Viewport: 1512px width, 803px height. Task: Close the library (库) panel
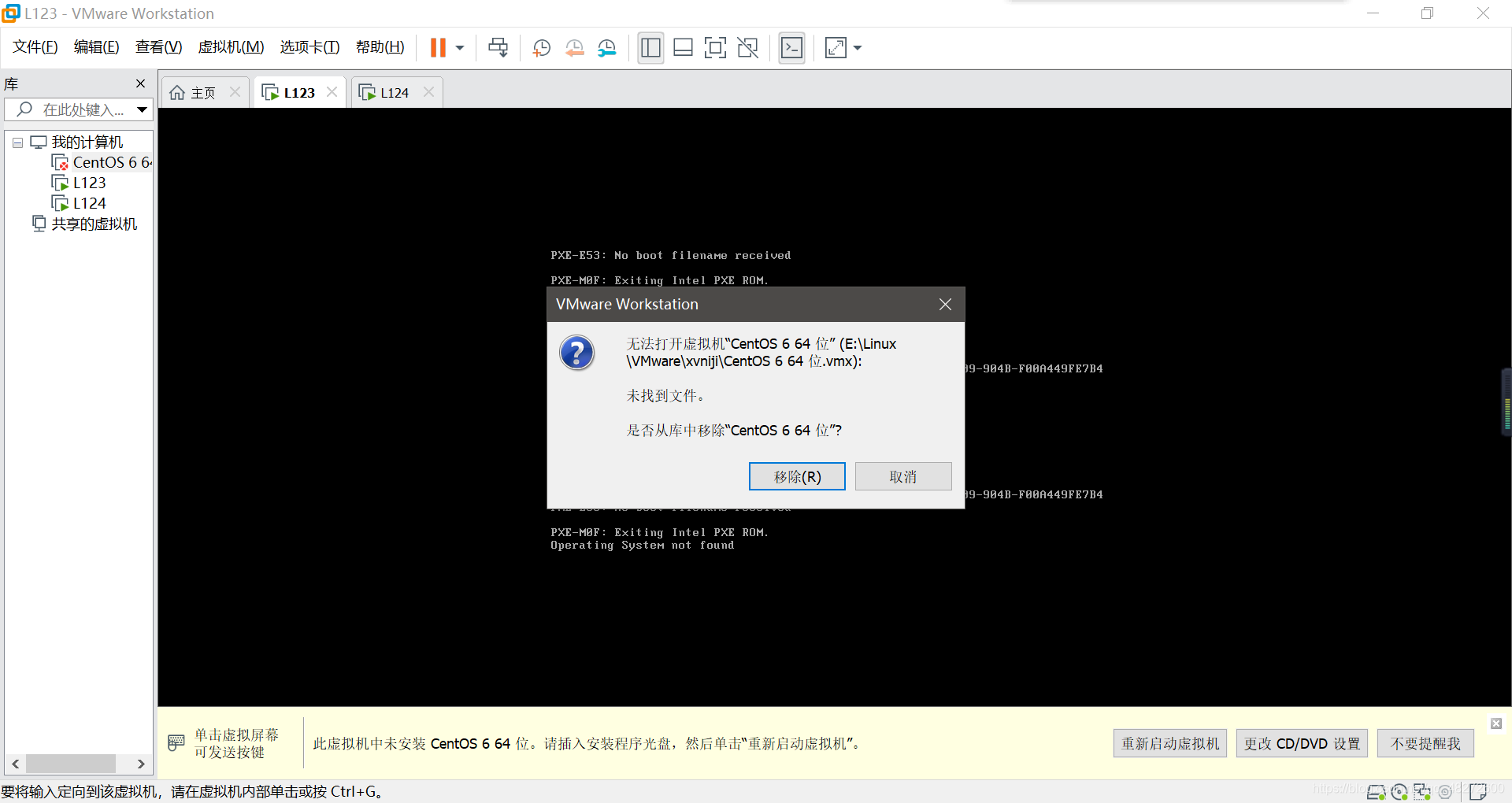tap(140, 83)
